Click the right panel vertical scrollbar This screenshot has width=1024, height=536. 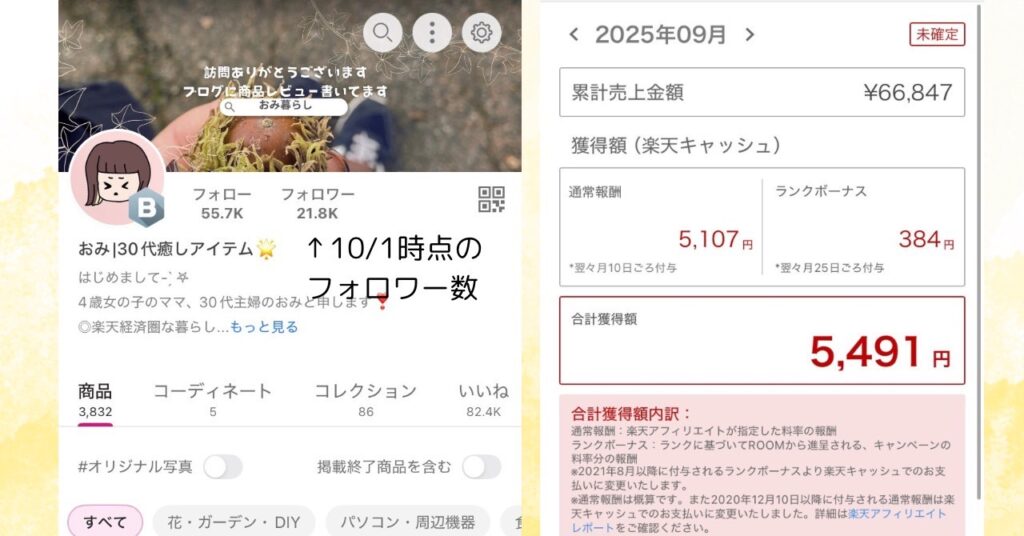click(979, 251)
